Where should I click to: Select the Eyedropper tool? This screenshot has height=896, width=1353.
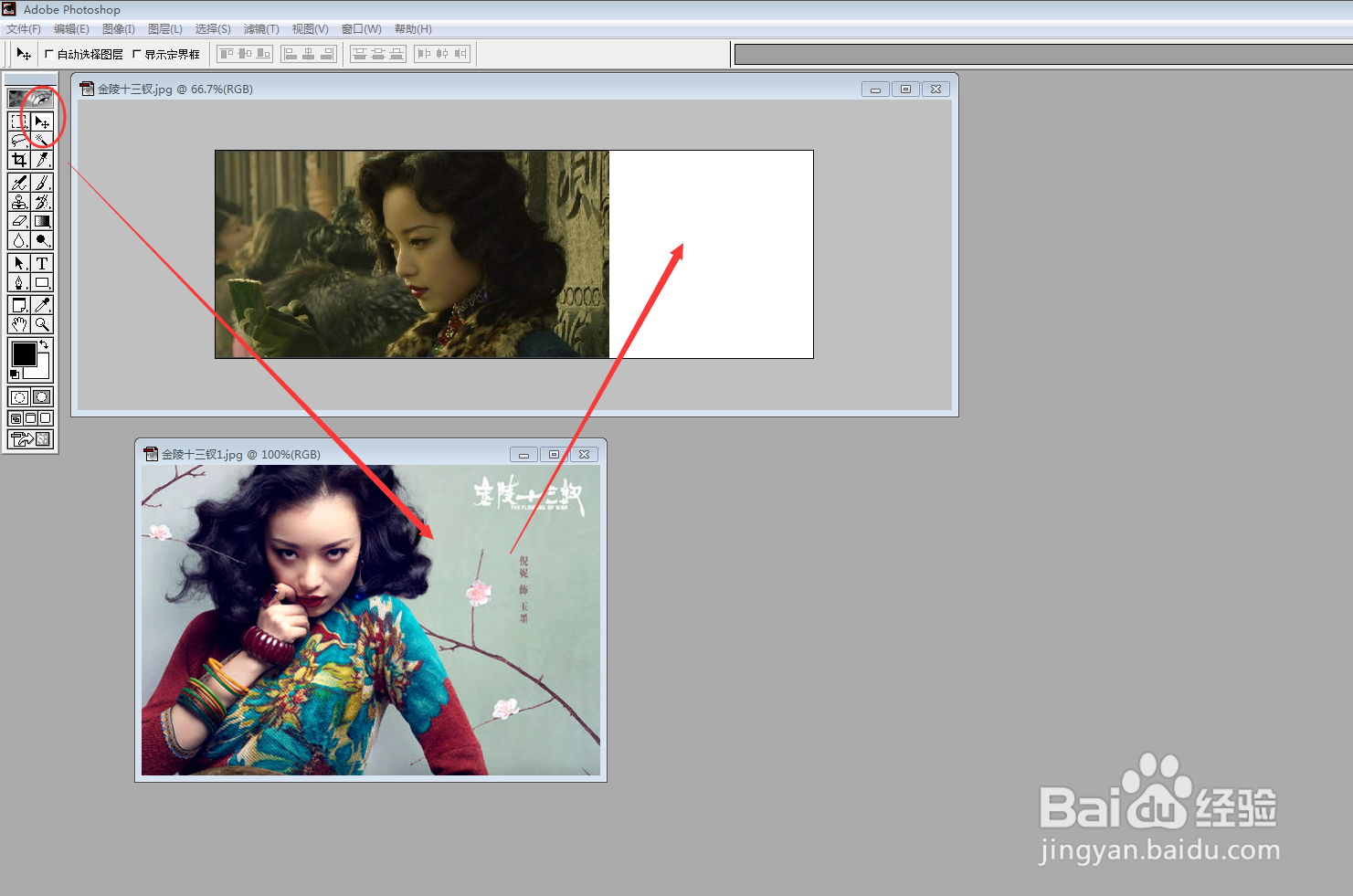tap(42, 305)
